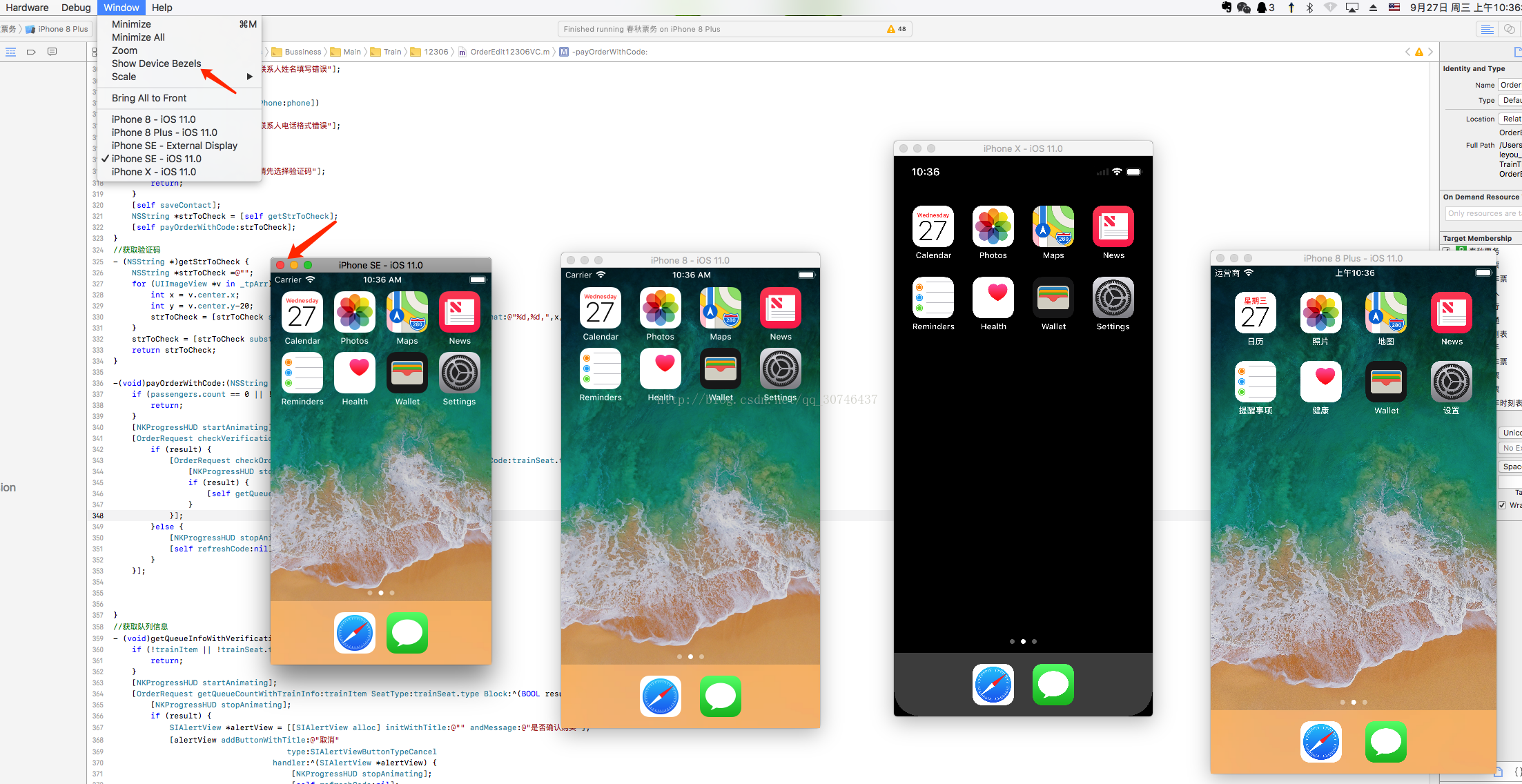Open the Hardware menu
Screen dimensions: 1522x784
(27, 8)
